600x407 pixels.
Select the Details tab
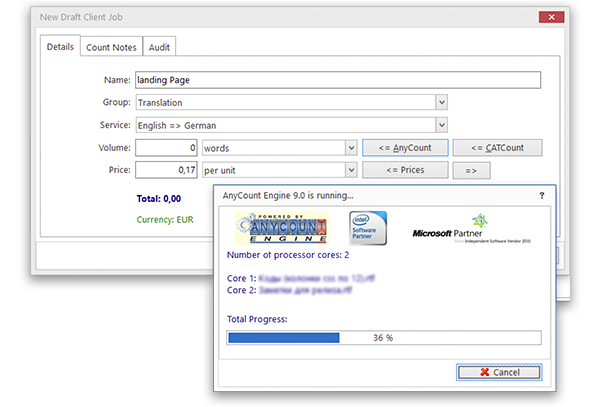point(61,48)
